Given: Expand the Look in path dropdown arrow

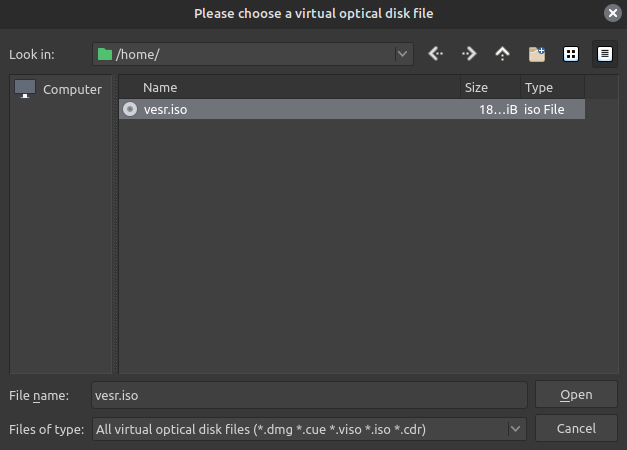Looking at the screenshot, I should click(402, 54).
